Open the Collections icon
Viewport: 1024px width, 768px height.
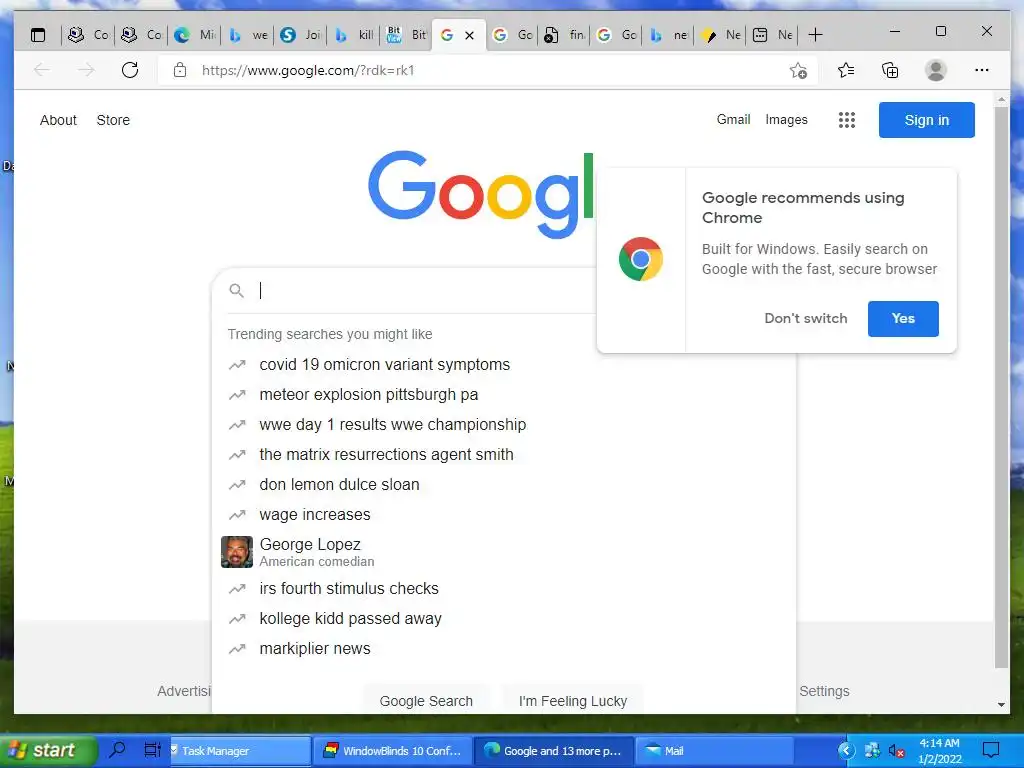click(x=890, y=70)
